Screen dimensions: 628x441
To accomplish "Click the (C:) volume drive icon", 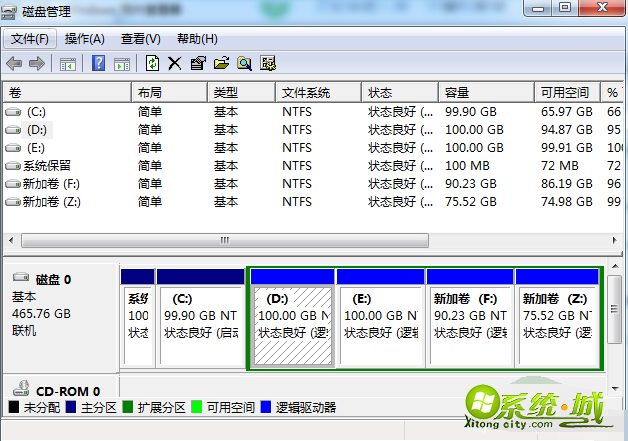I will (13, 112).
